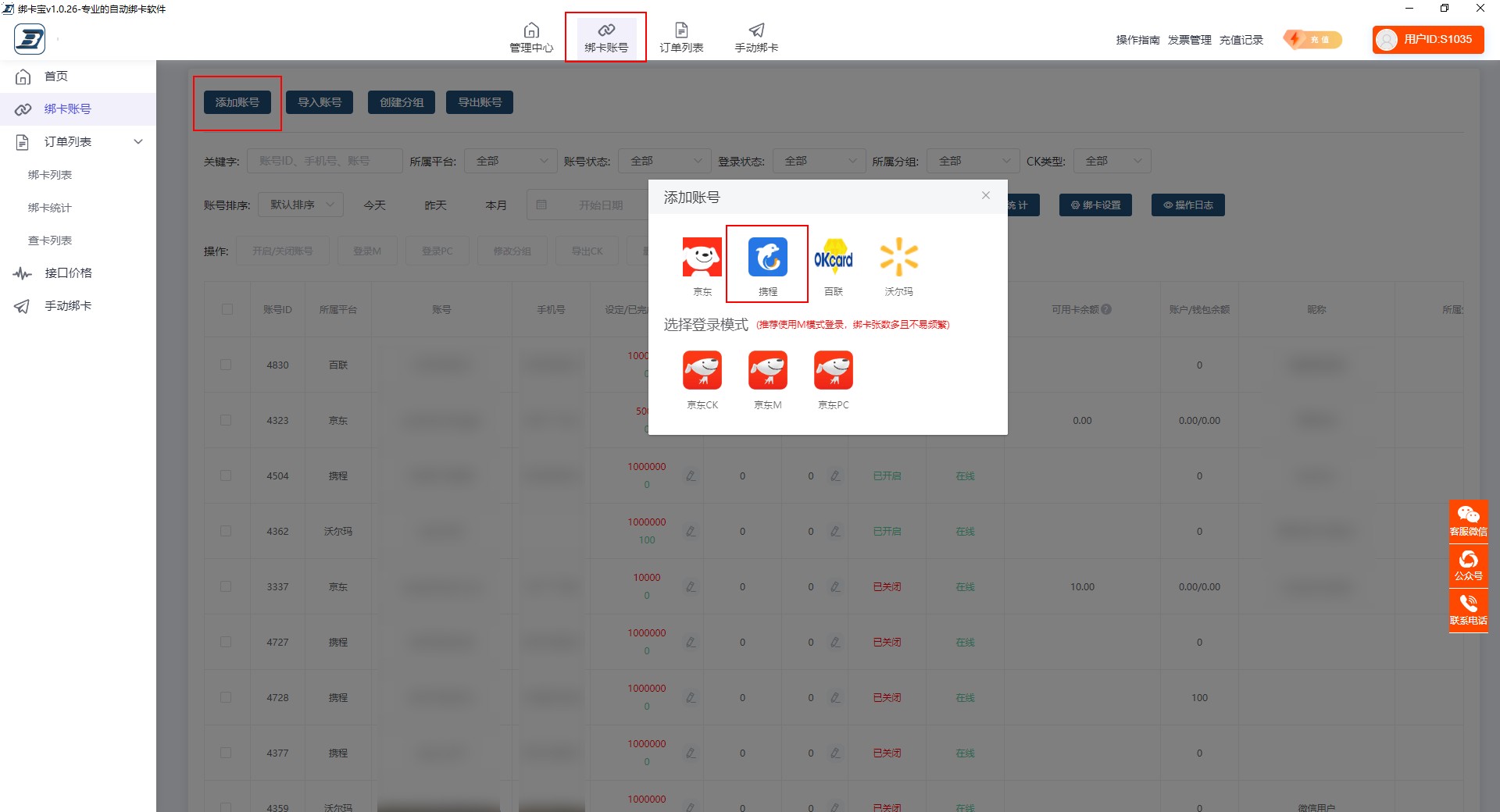
Task: Focus the 关键字 search field
Action: [x=325, y=161]
